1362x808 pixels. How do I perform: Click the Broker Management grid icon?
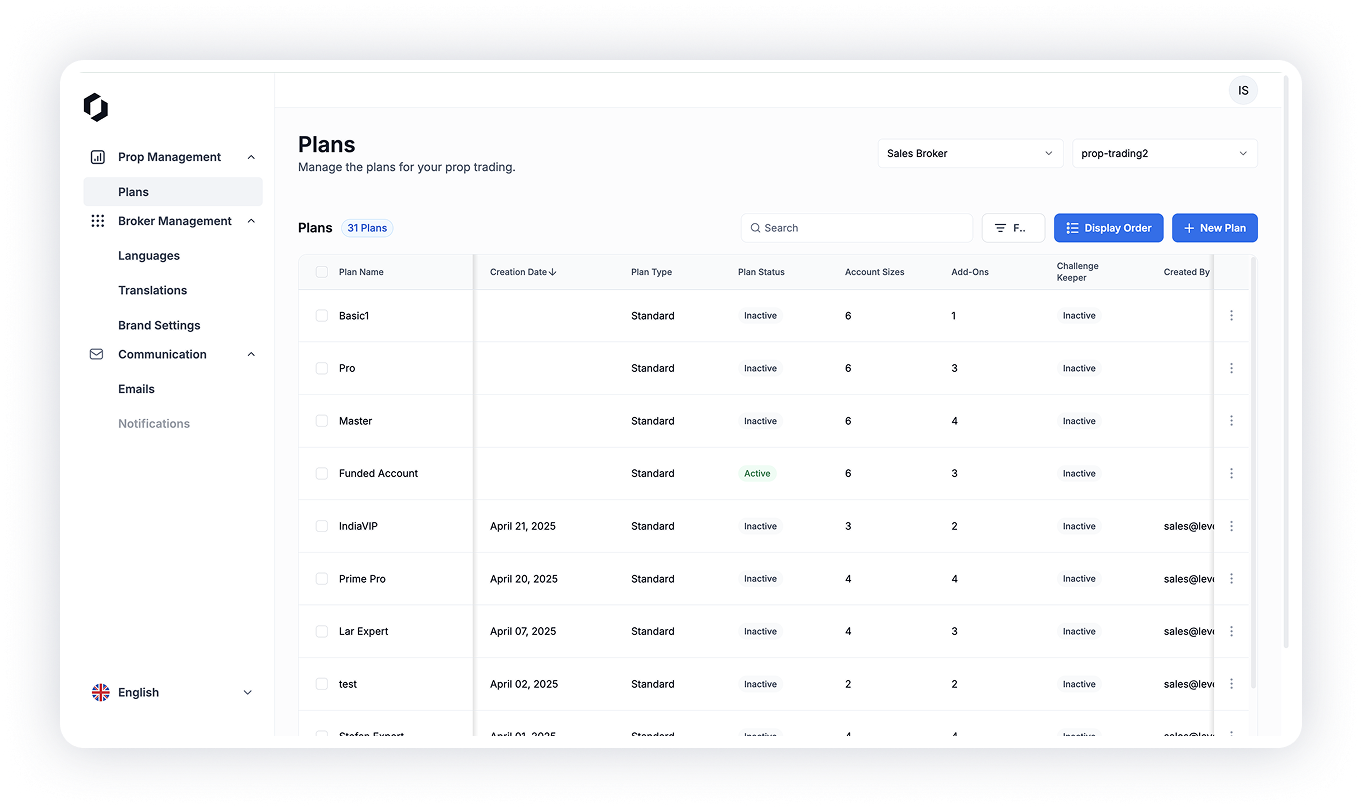97,221
